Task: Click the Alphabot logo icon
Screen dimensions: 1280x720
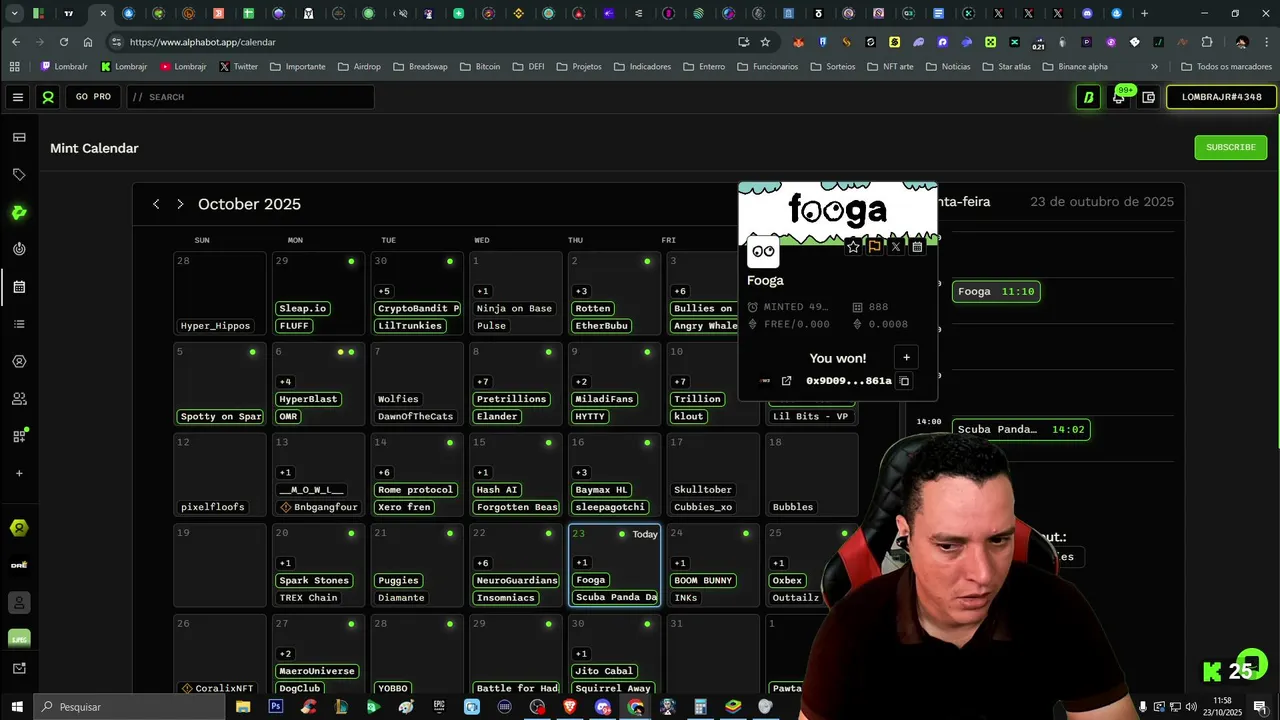Action: 47,97
